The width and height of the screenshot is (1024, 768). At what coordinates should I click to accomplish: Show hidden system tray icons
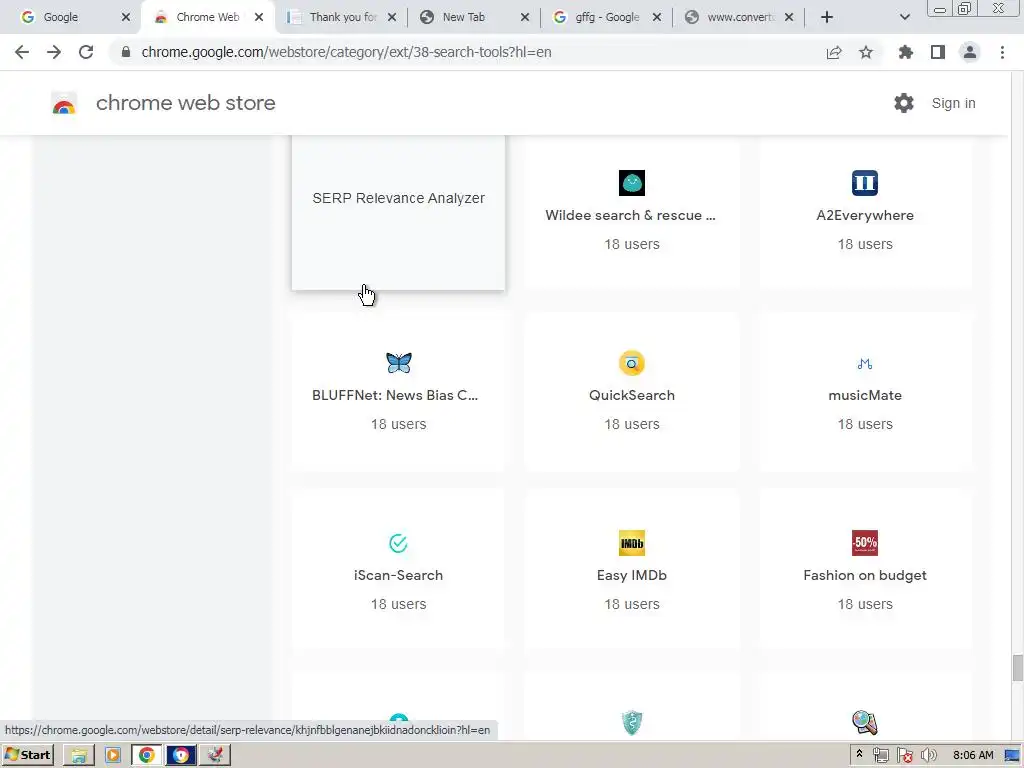tap(859, 754)
